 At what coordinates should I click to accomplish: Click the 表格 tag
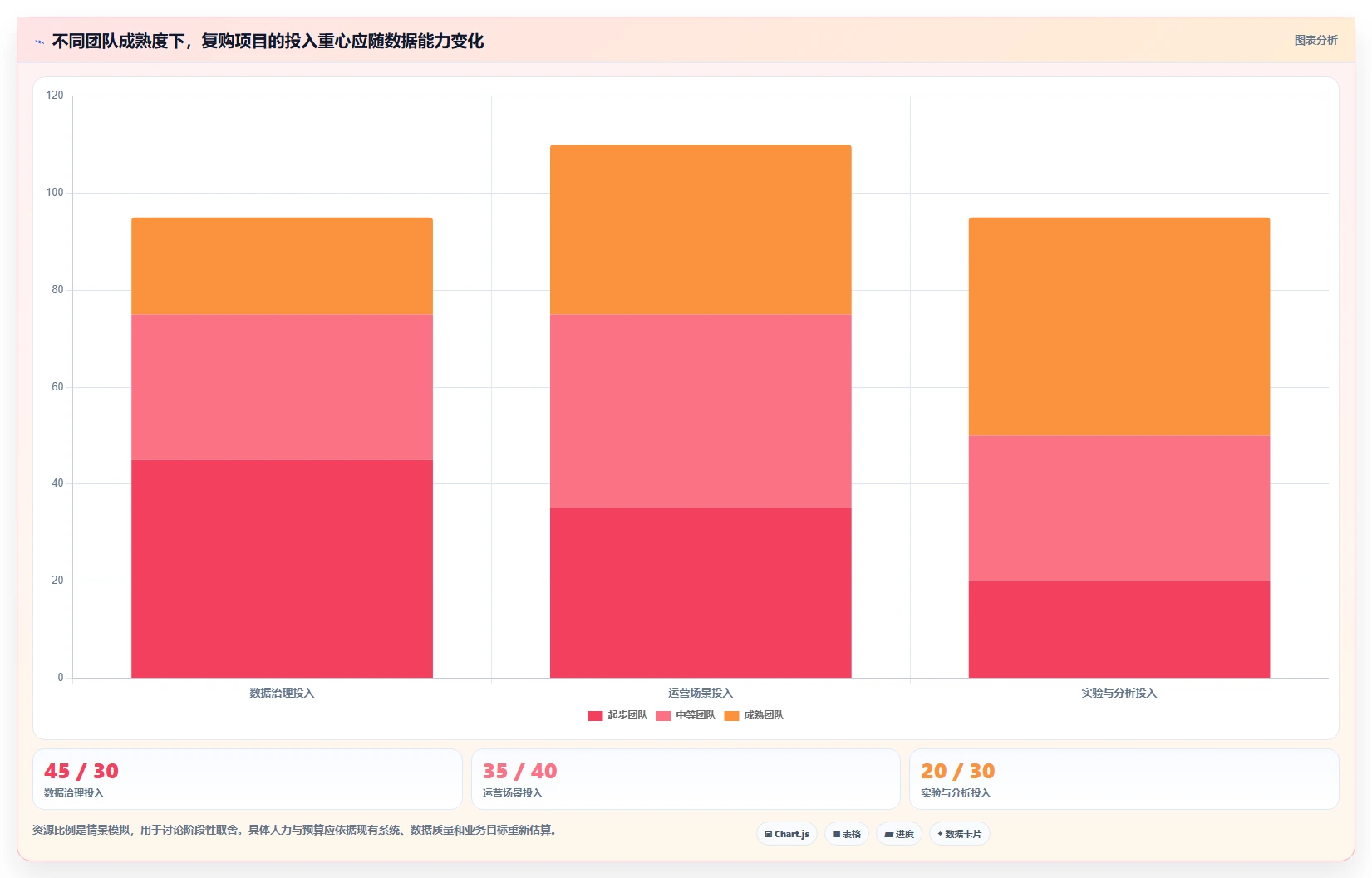point(847,834)
